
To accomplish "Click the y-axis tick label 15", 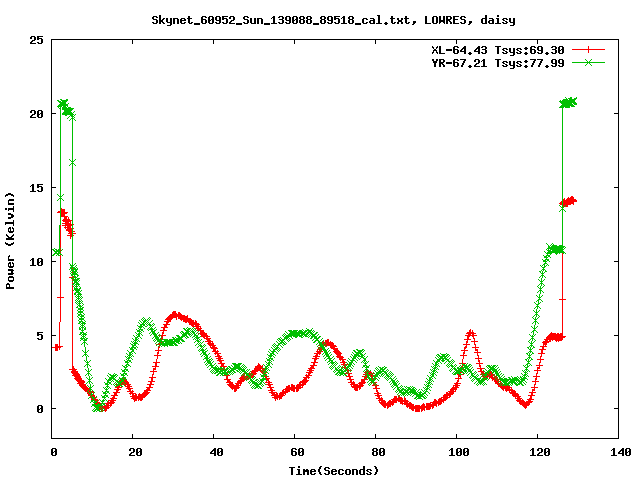I will (36, 188).
